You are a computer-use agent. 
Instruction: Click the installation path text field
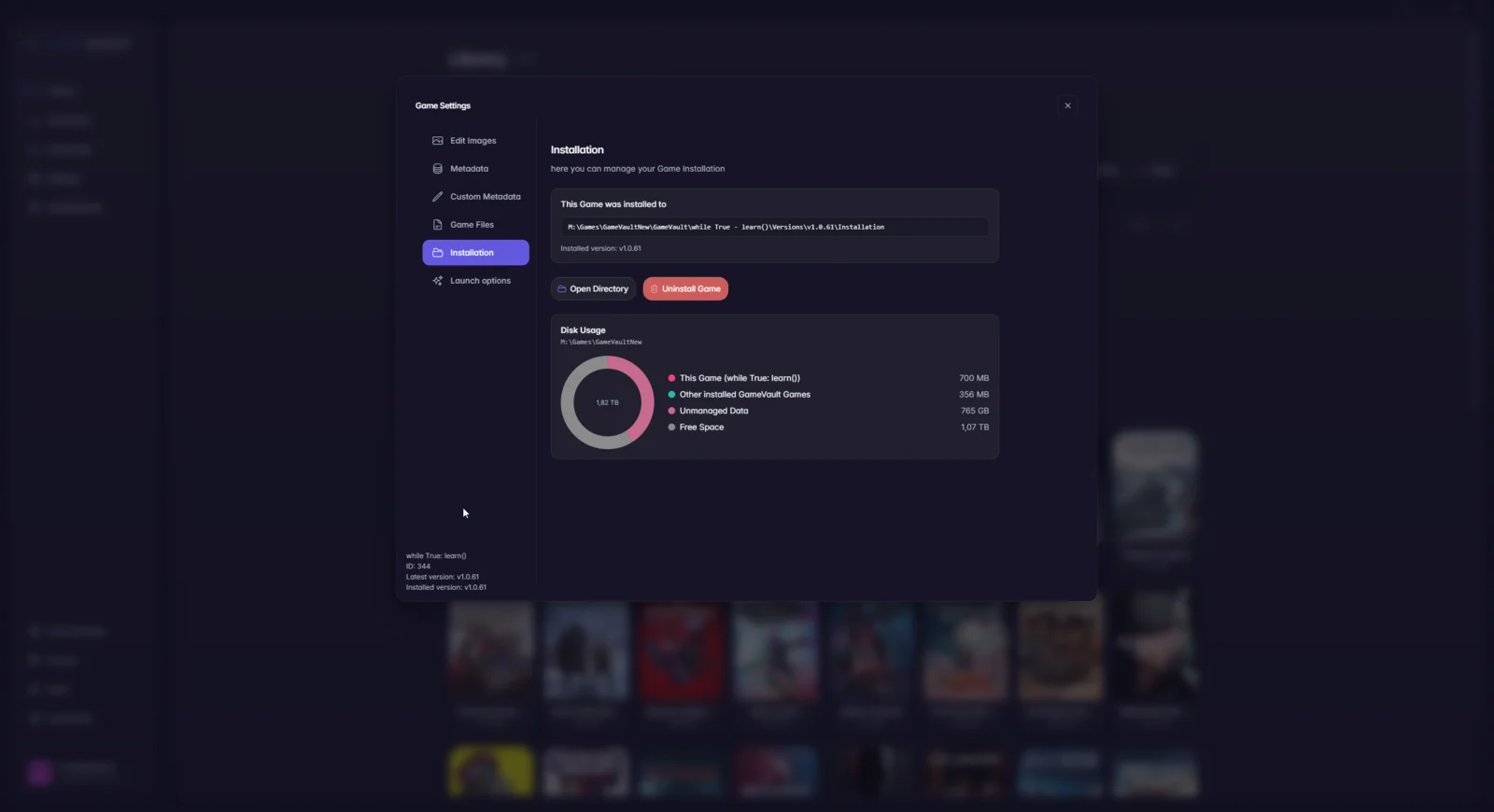tap(774, 227)
